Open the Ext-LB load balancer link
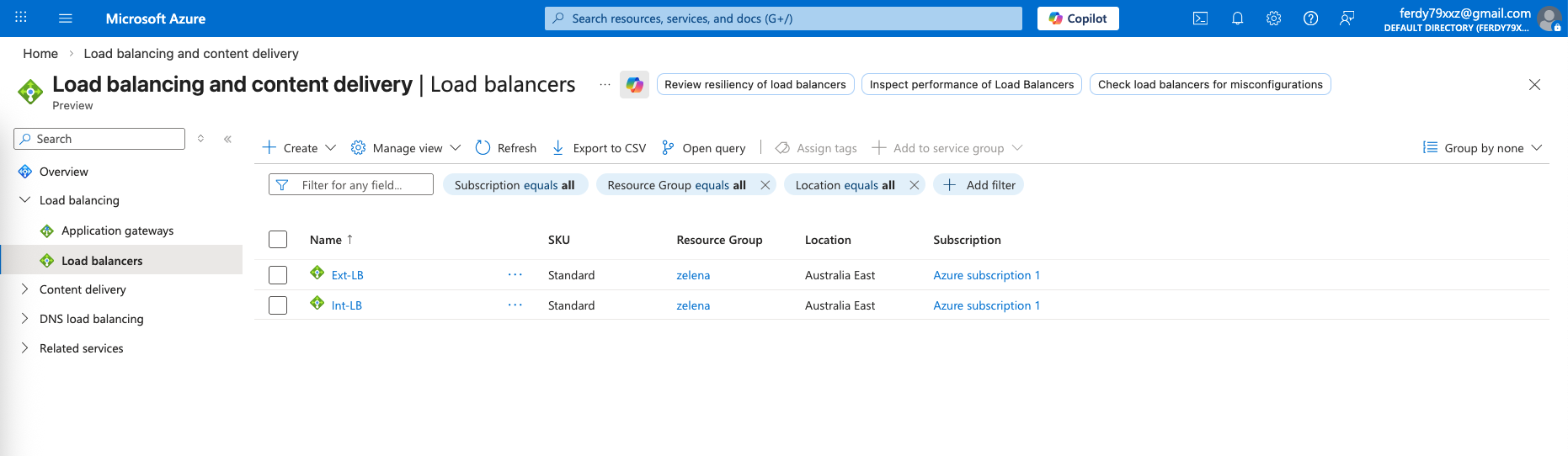Screen dimensions: 1568x456 pos(347,275)
